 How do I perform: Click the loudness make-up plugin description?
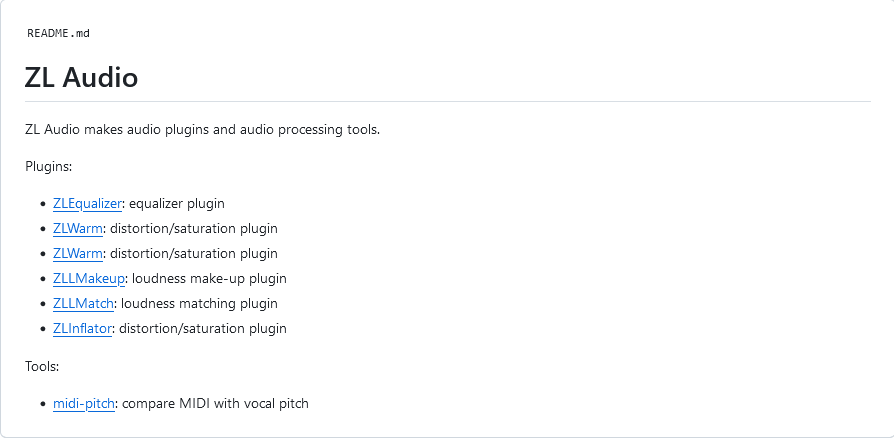(209, 279)
